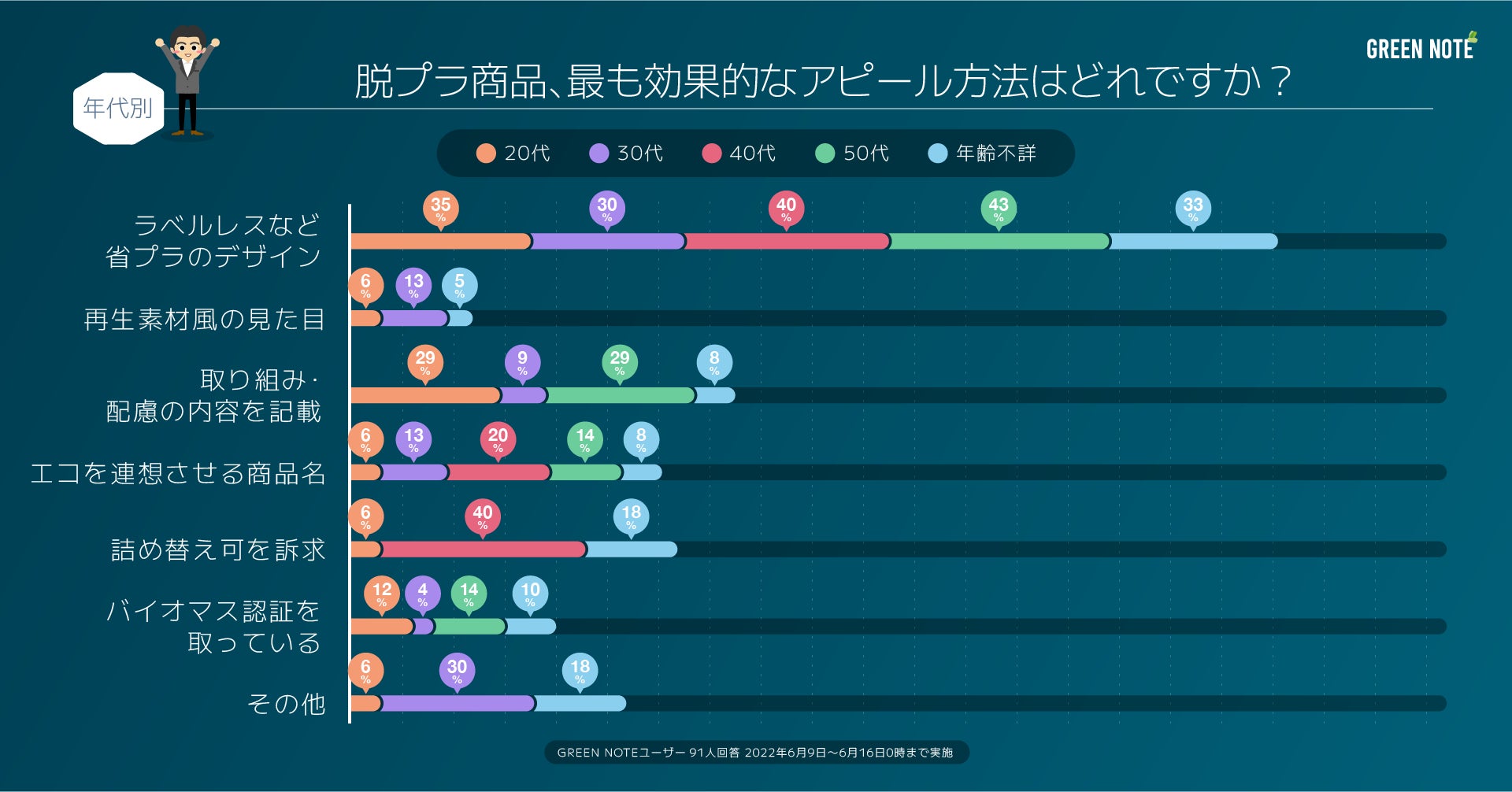Click the orange 35% bubble marker
Screen dimensions: 1512x792
click(x=441, y=209)
